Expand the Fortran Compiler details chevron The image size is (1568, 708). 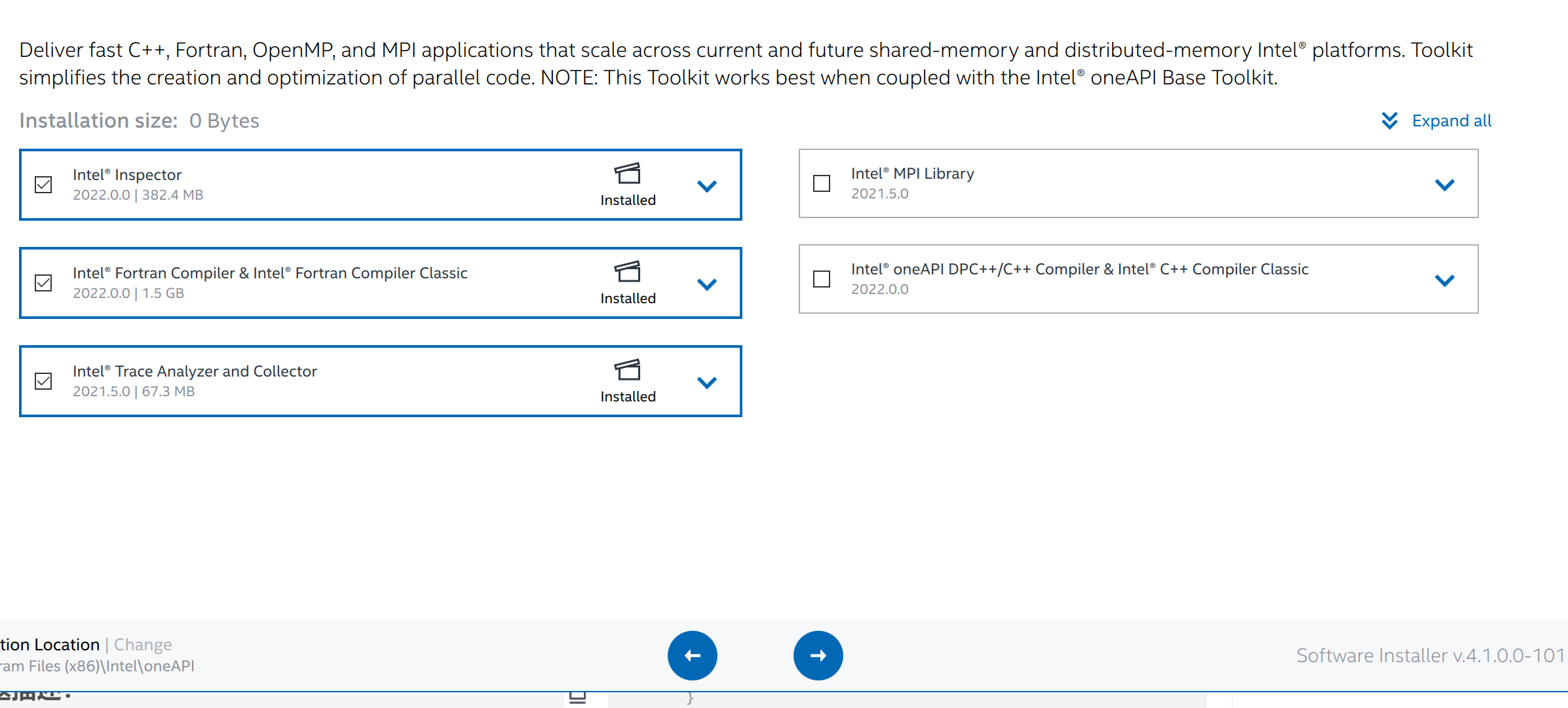click(x=707, y=284)
